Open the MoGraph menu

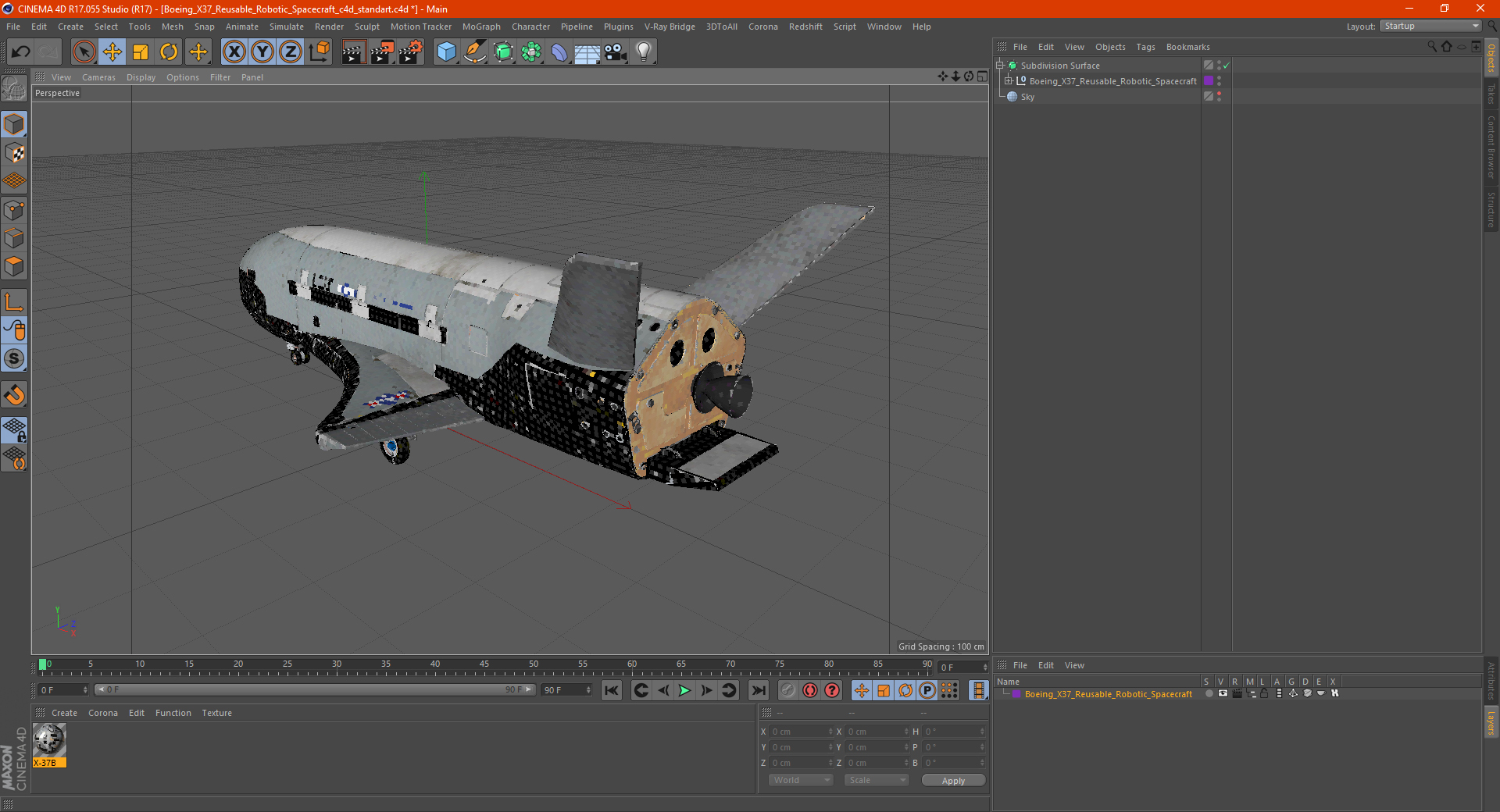[481, 27]
